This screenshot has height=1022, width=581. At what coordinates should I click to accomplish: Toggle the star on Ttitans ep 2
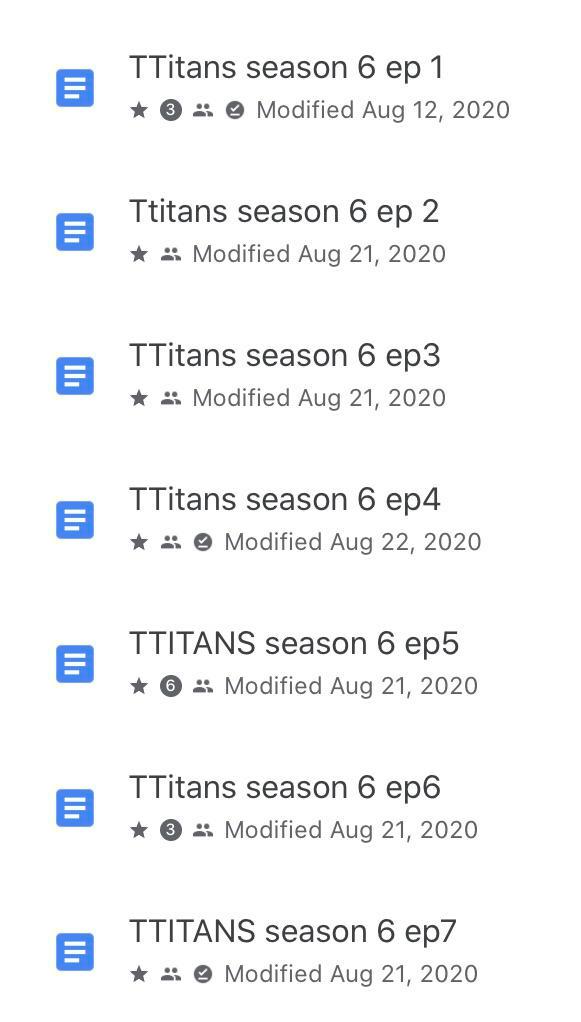pyautogui.click(x=137, y=254)
